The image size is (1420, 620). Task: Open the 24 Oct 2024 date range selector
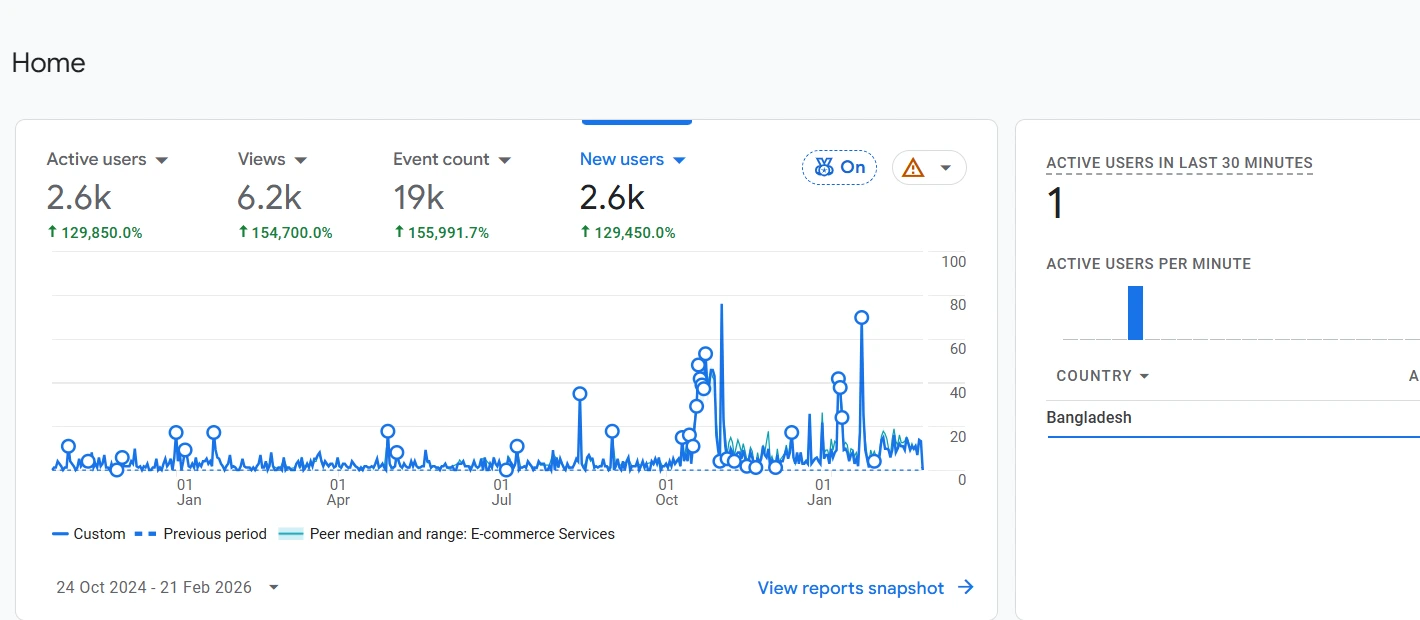(x=155, y=587)
